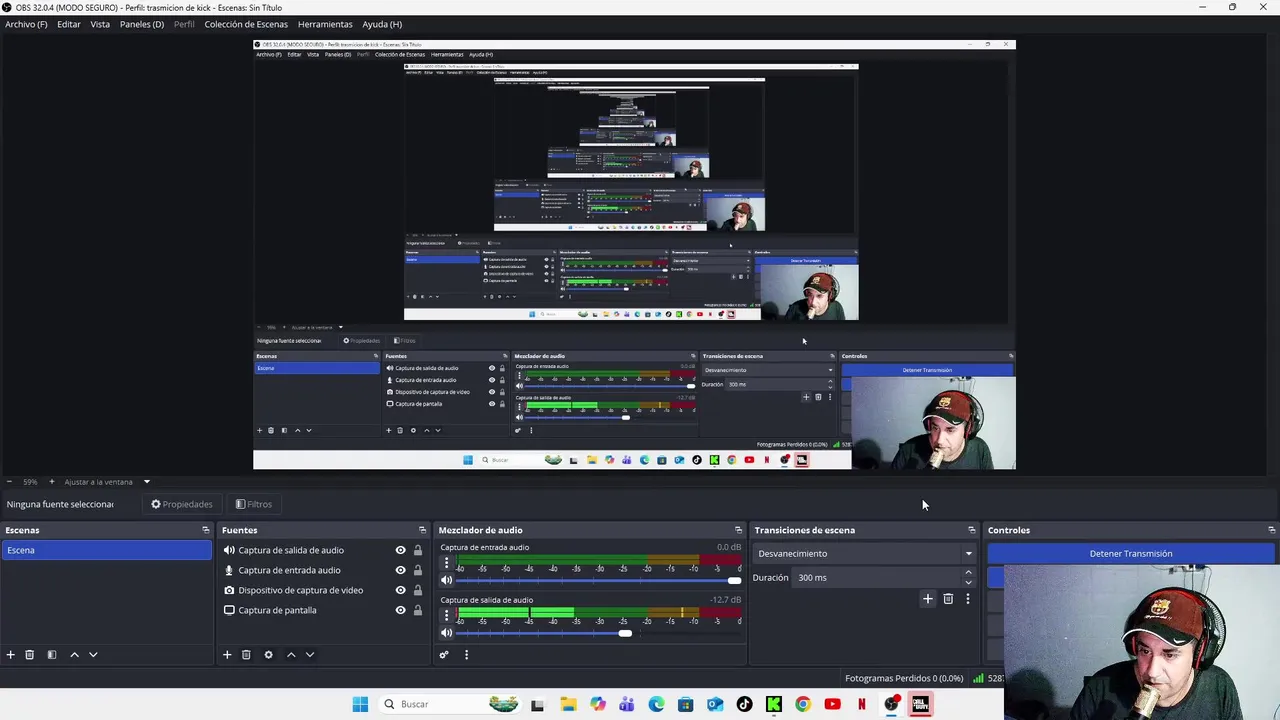Open TikTok from the taskbar
Viewport: 1280px width, 720px height.
[744, 704]
